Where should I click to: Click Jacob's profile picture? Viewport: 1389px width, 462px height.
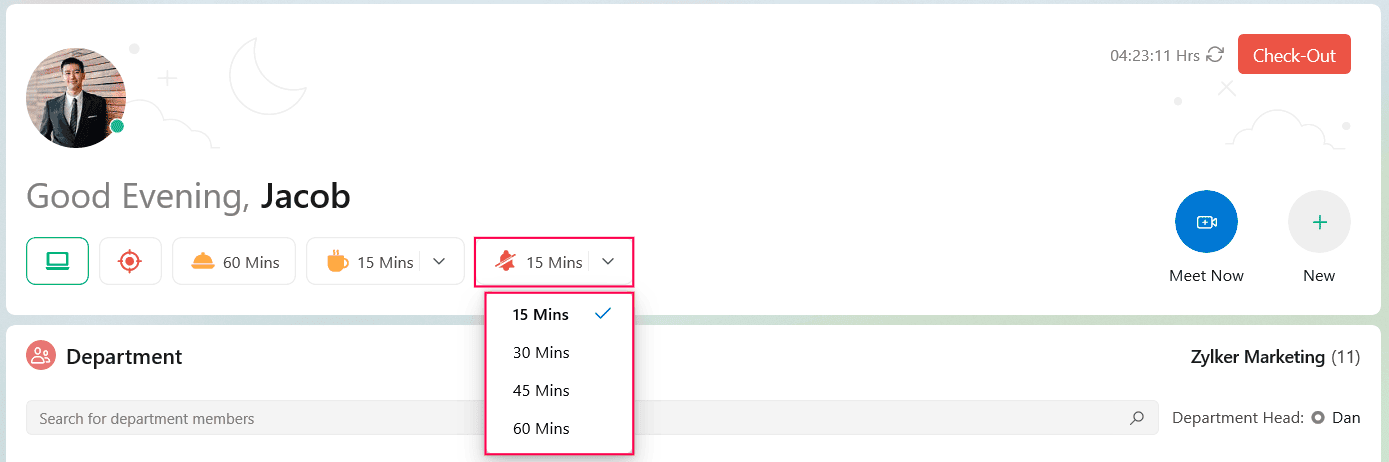[x=76, y=98]
